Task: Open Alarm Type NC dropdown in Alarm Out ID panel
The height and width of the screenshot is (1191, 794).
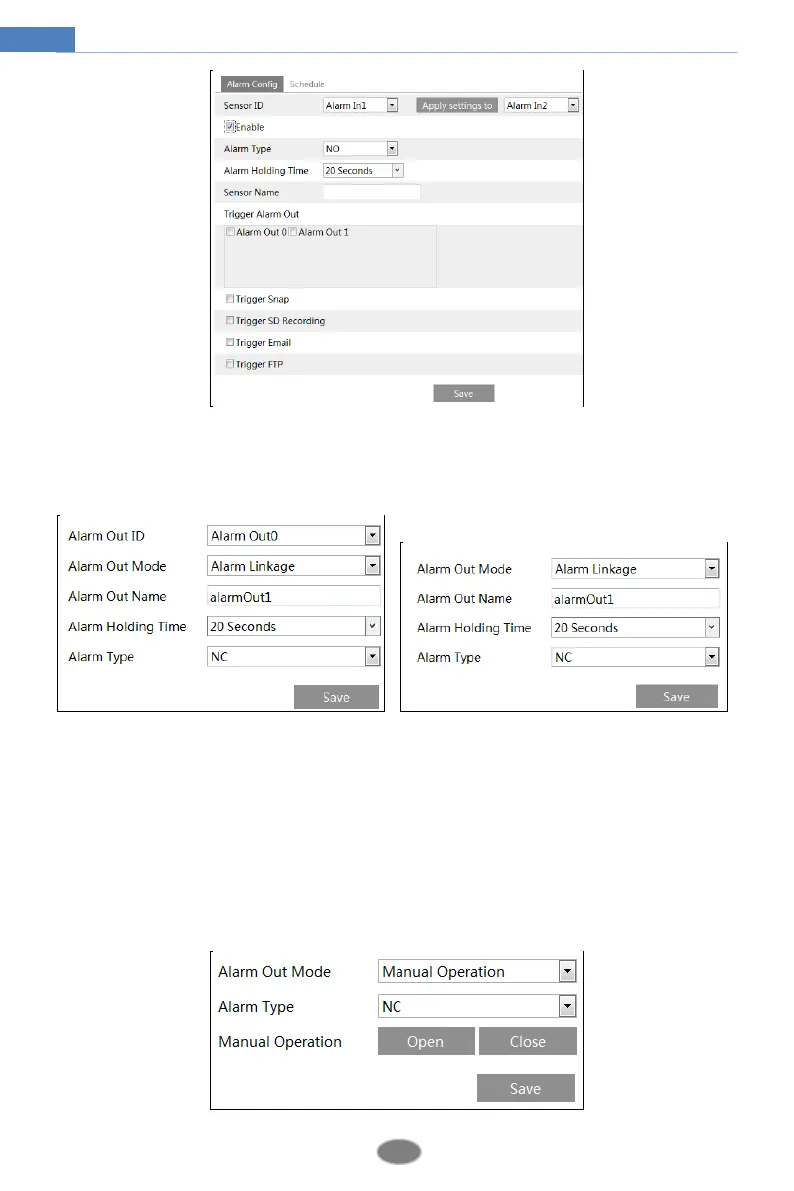Action: (x=293, y=656)
